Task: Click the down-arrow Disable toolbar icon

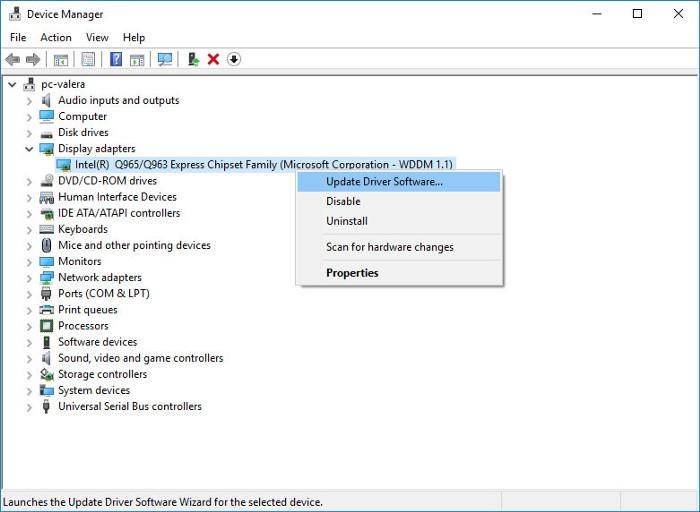Action: 234,59
